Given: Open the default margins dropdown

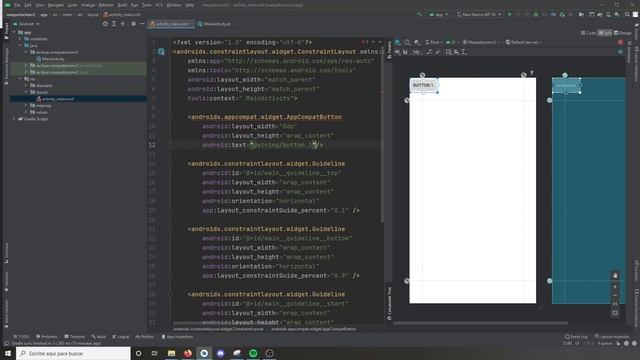Looking at the screenshot, I should coord(416,52).
